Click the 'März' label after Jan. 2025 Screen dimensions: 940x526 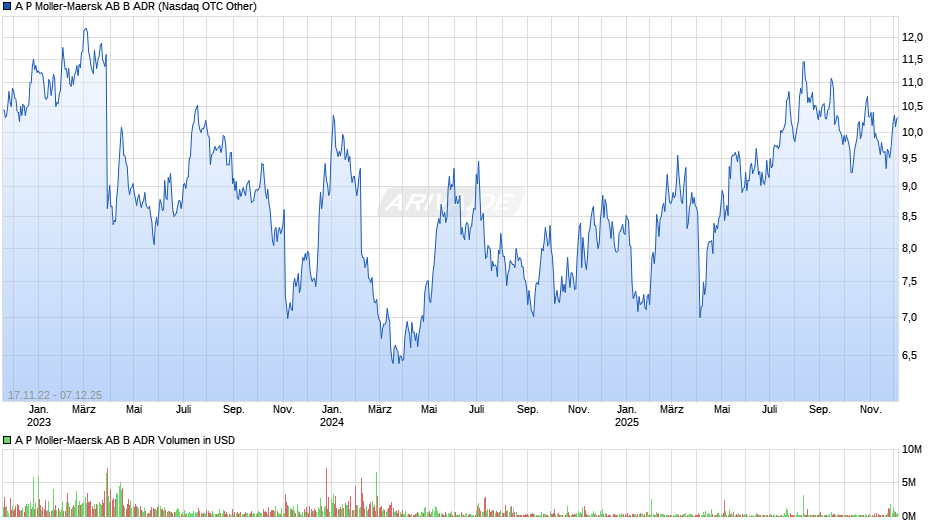(671, 410)
